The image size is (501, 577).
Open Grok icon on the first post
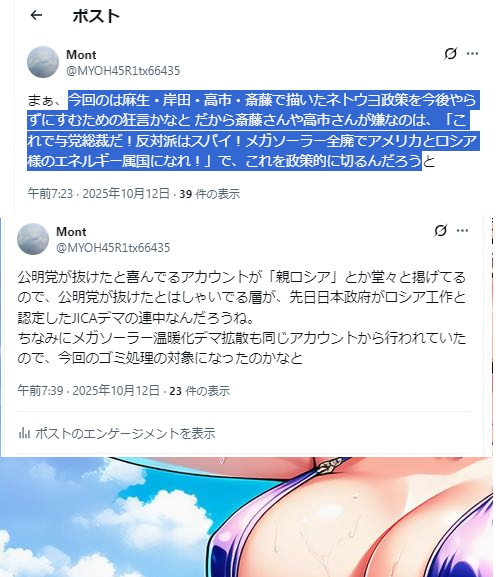point(450,54)
